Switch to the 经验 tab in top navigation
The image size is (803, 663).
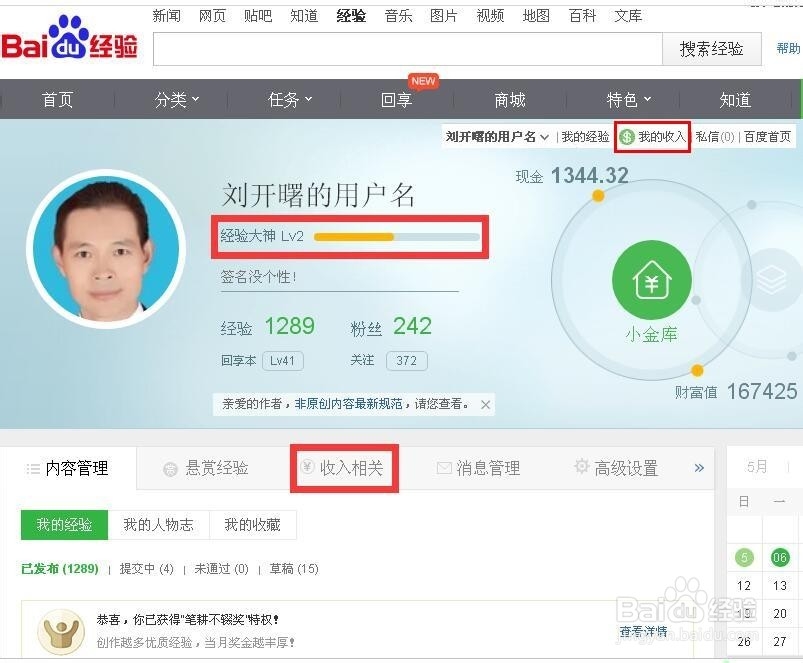pos(351,15)
